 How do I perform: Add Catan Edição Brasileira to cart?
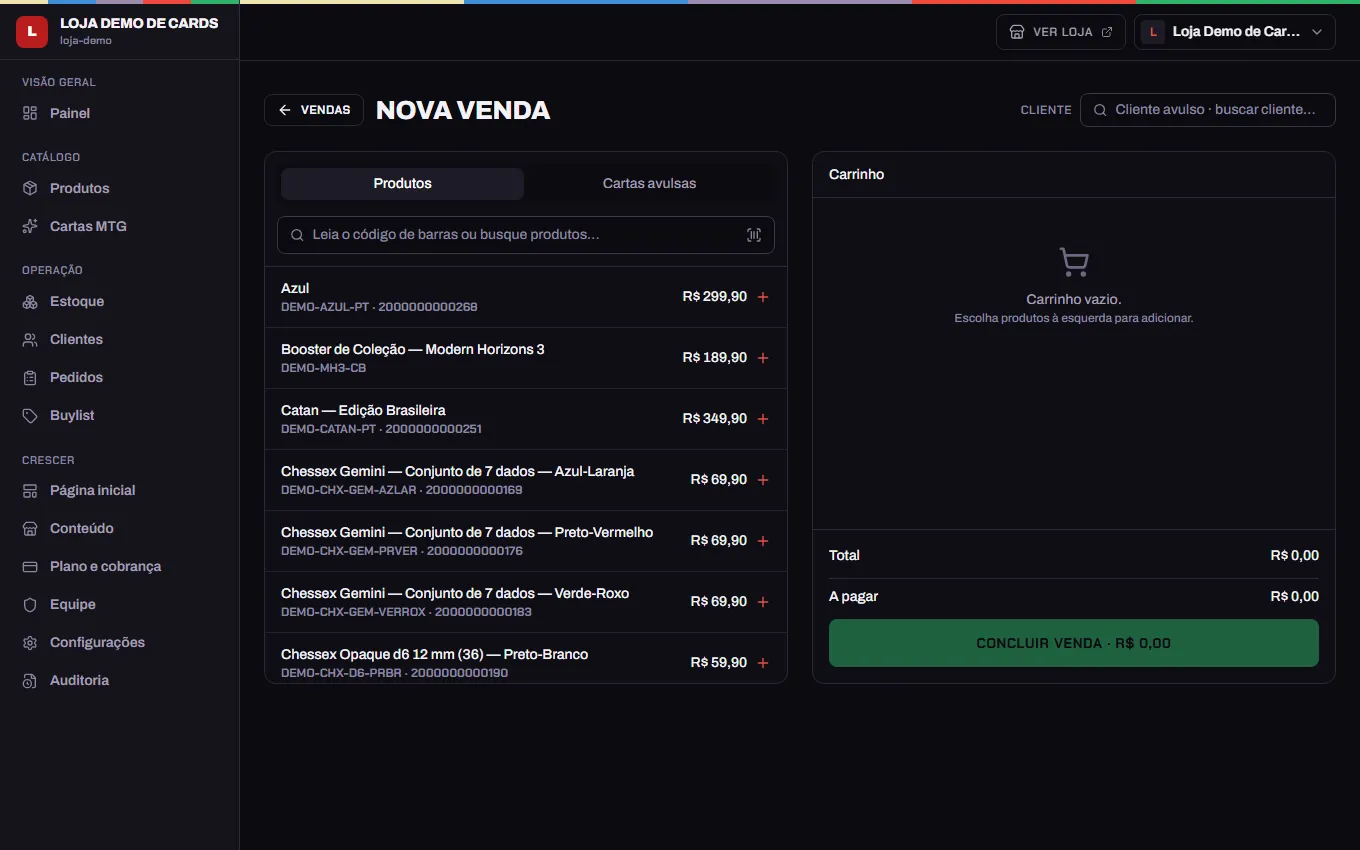(763, 419)
